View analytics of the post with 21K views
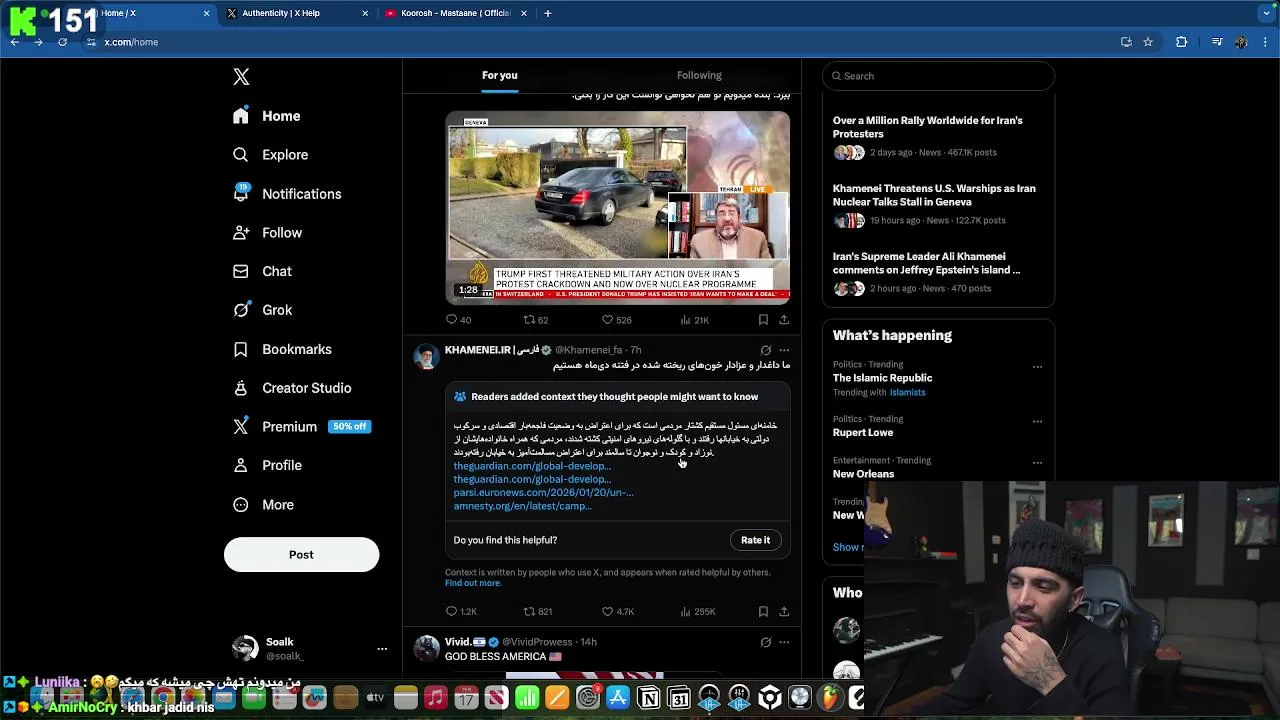The image size is (1280, 720). pos(695,320)
